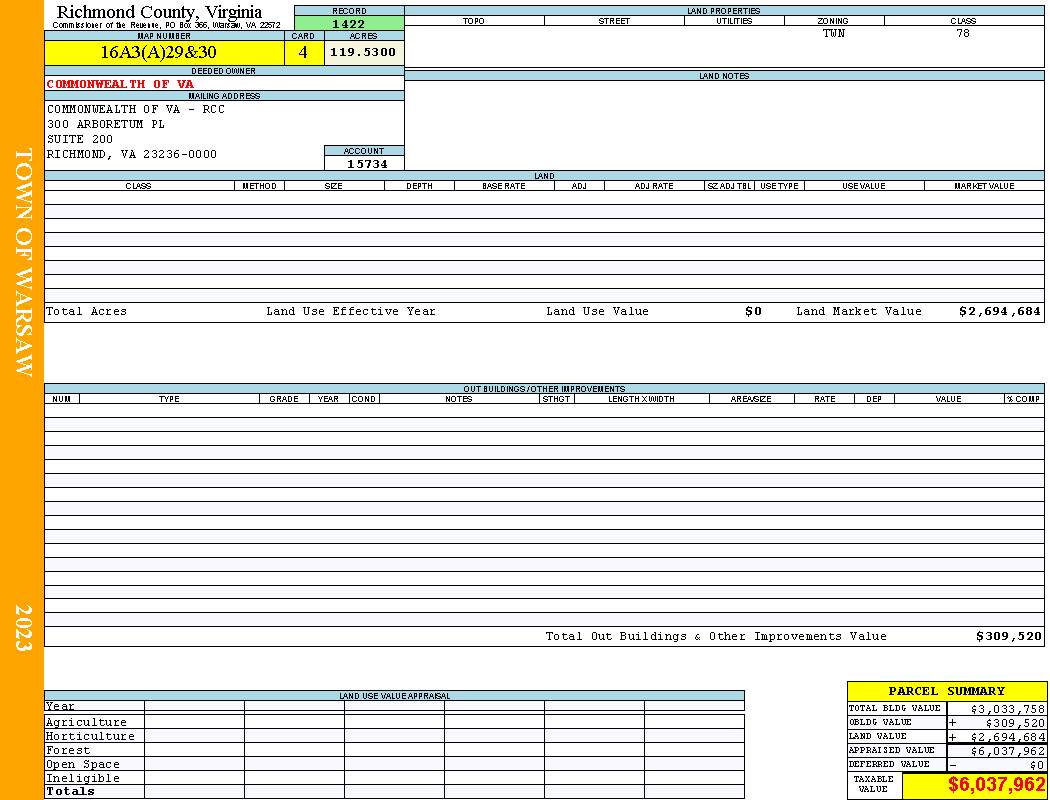Click the Totals row label
Image resolution: width=1050 pixels, height=800 pixels.
point(70,791)
